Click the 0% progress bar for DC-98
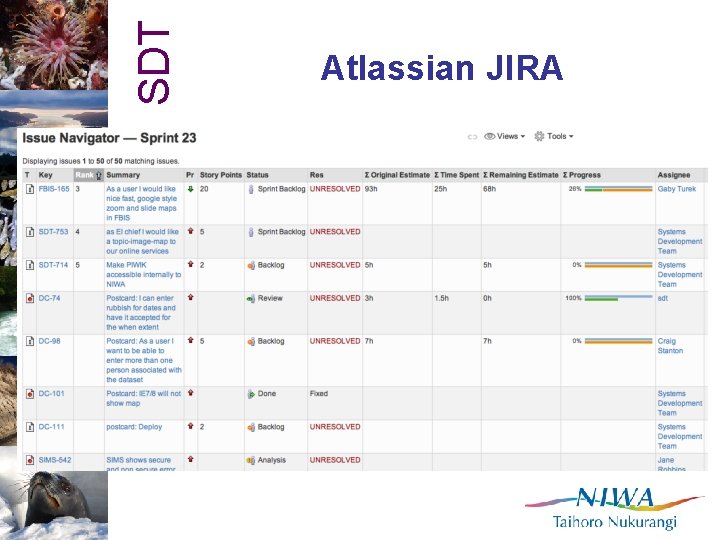This screenshot has width=720, height=540. click(619, 341)
